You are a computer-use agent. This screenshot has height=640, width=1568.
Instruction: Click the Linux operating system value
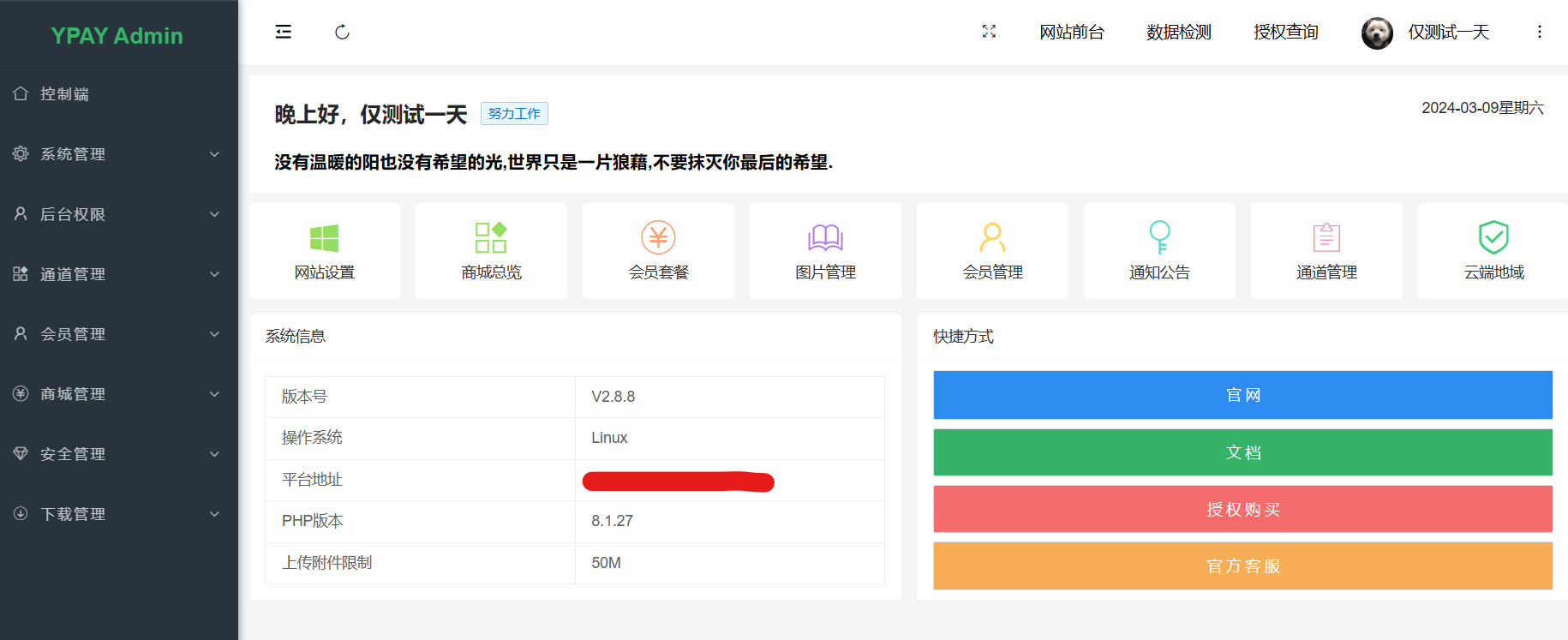click(609, 438)
